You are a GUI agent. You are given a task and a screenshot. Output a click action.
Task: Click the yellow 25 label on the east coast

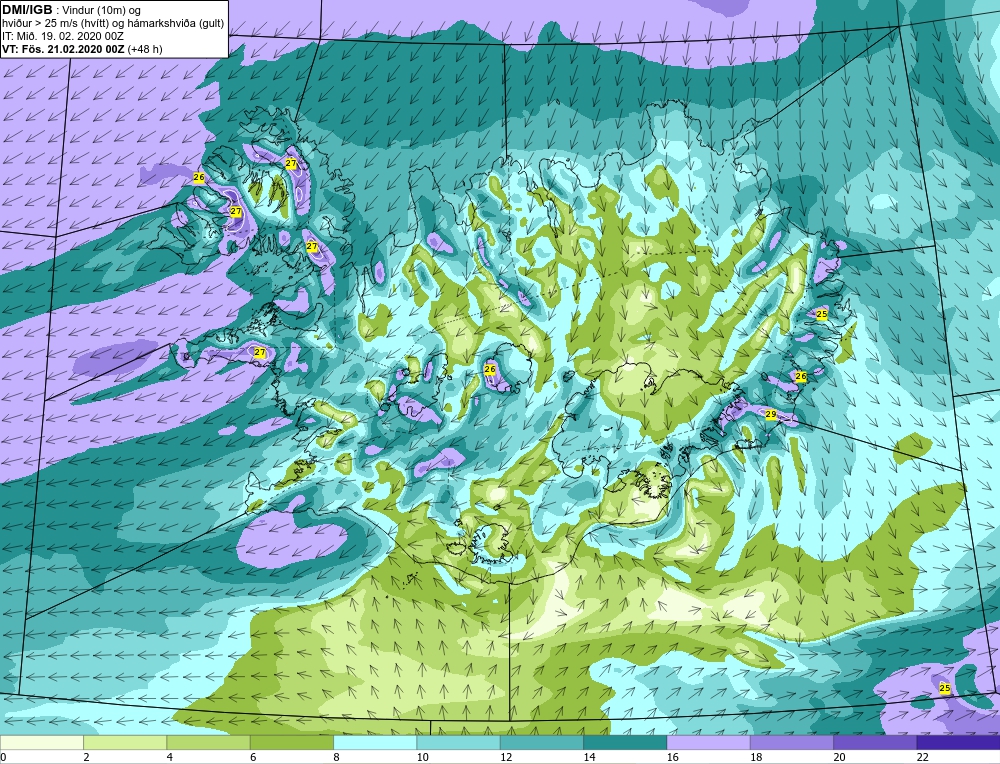[x=821, y=314]
